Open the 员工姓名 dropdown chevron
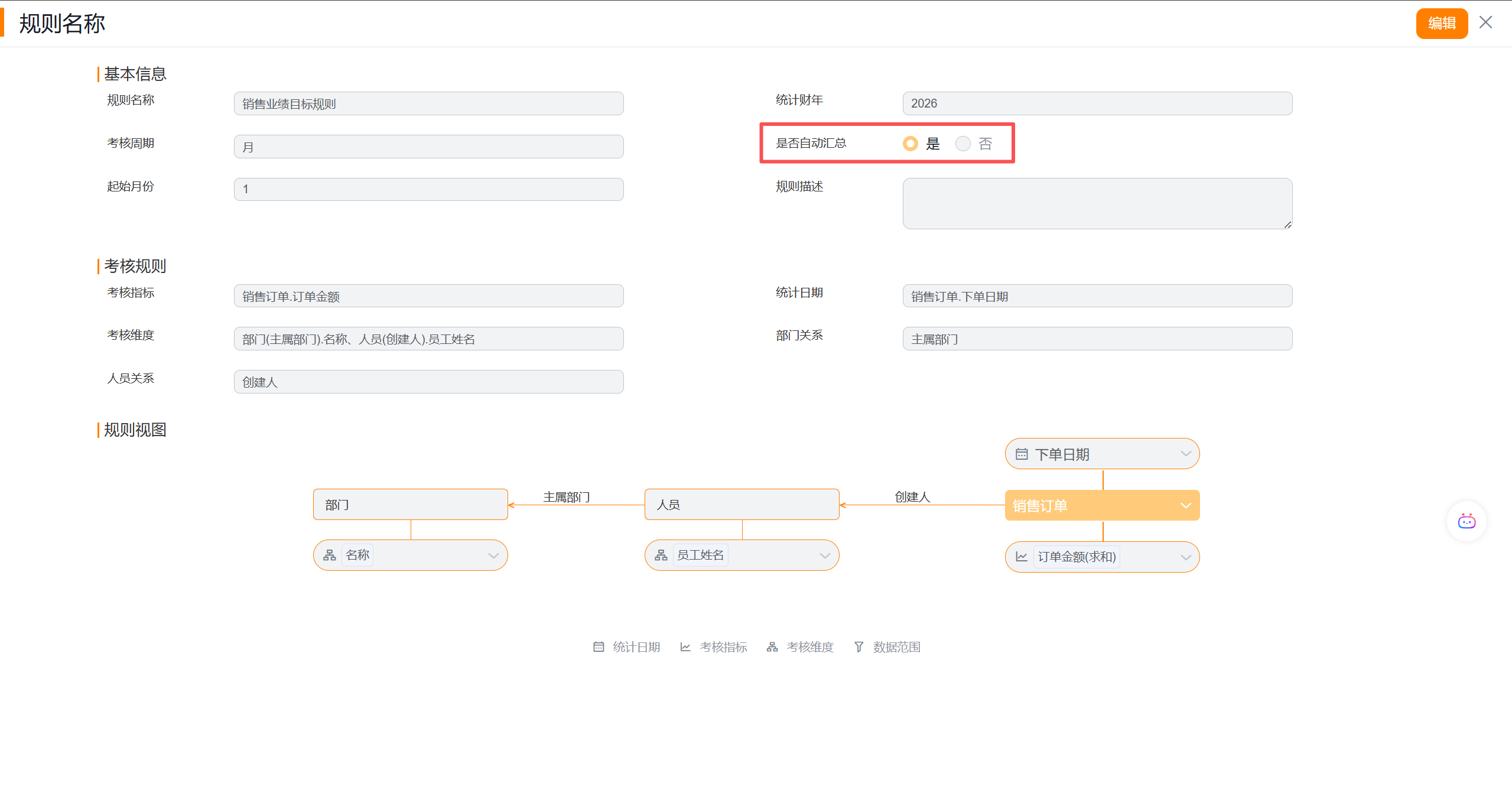Image resolution: width=1512 pixels, height=796 pixels. (825, 555)
